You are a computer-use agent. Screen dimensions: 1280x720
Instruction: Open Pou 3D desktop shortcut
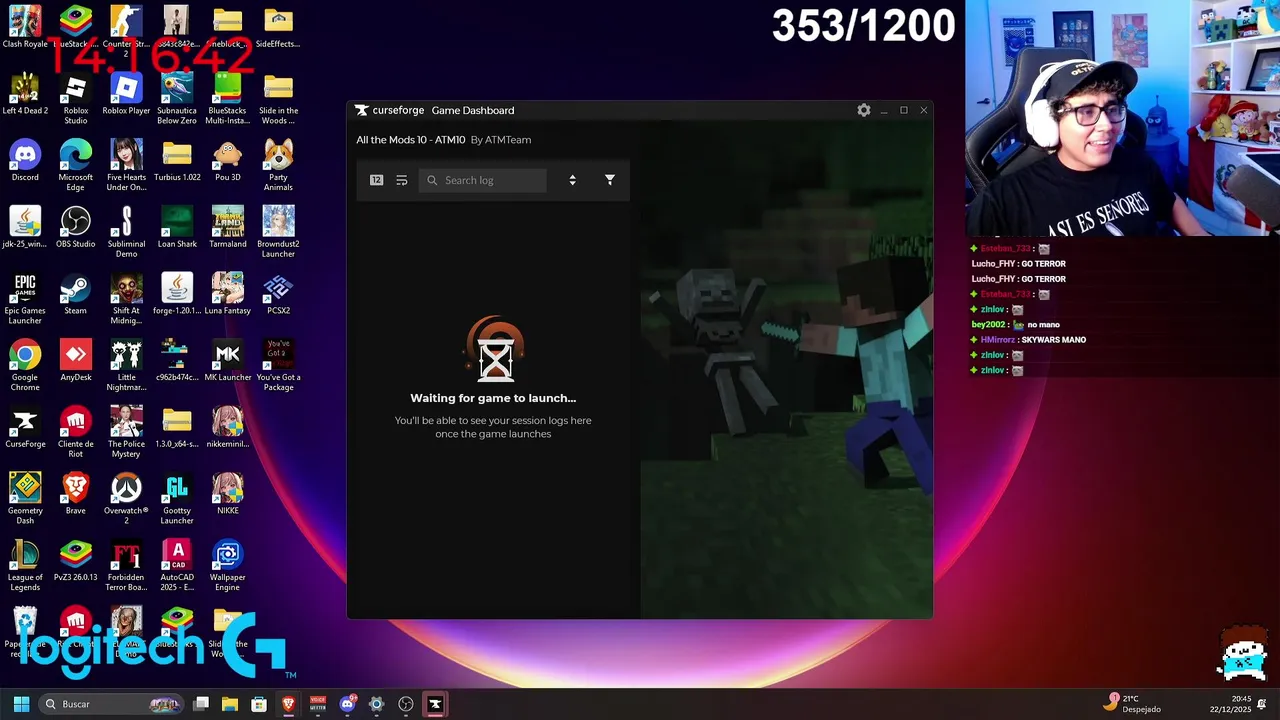[228, 161]
